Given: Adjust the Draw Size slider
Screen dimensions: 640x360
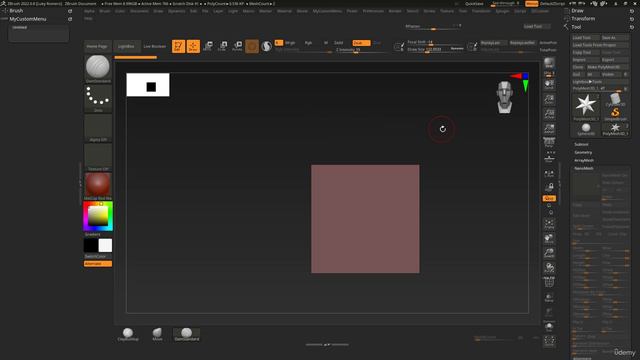Looking at the screenshot, I should click(x=436, y=49).
